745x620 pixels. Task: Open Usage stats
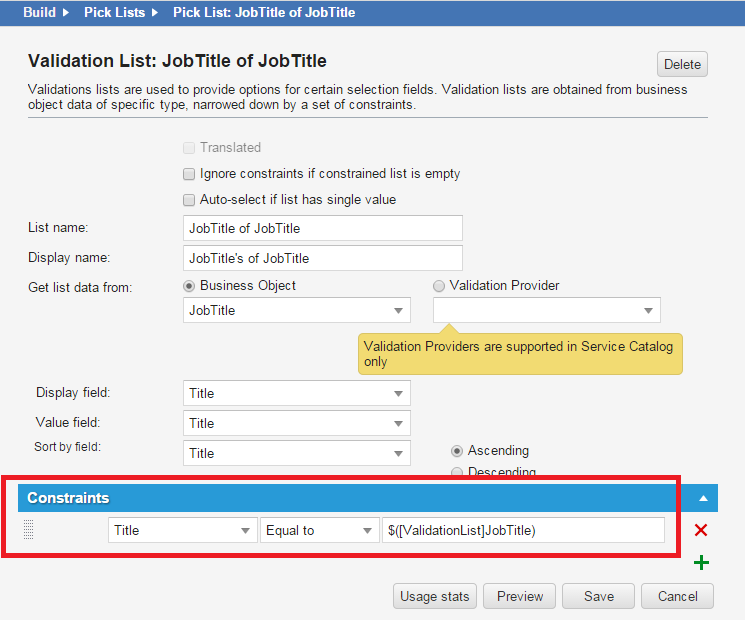tap(434, 597)
